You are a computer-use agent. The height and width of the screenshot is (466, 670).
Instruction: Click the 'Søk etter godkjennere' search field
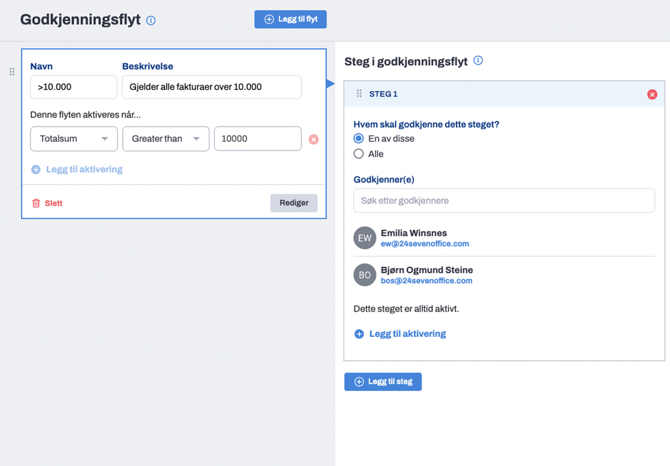[504, 201]
